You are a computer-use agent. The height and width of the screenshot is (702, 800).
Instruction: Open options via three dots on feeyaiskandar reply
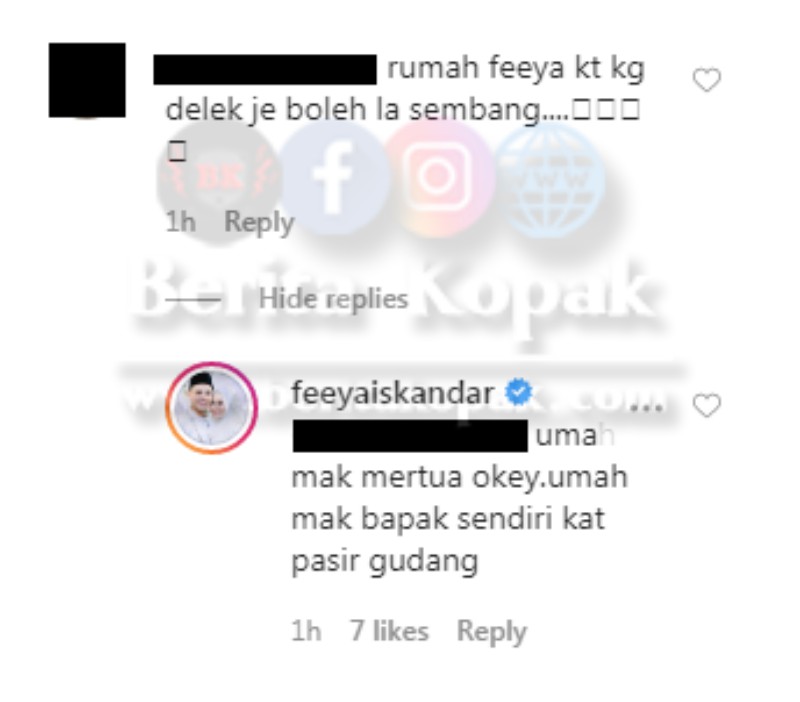pos(646,407)
